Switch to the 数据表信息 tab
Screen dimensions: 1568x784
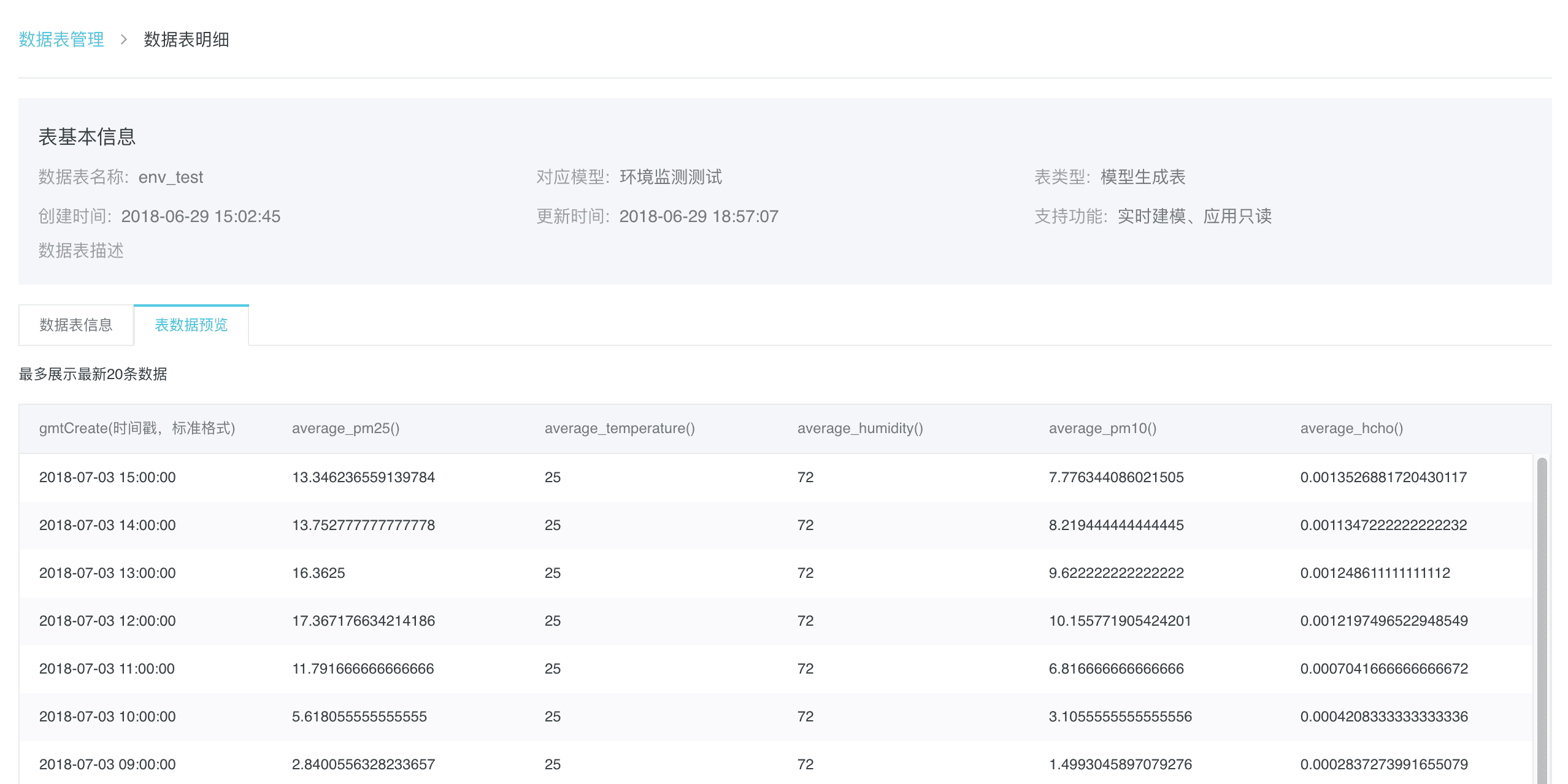76,325
